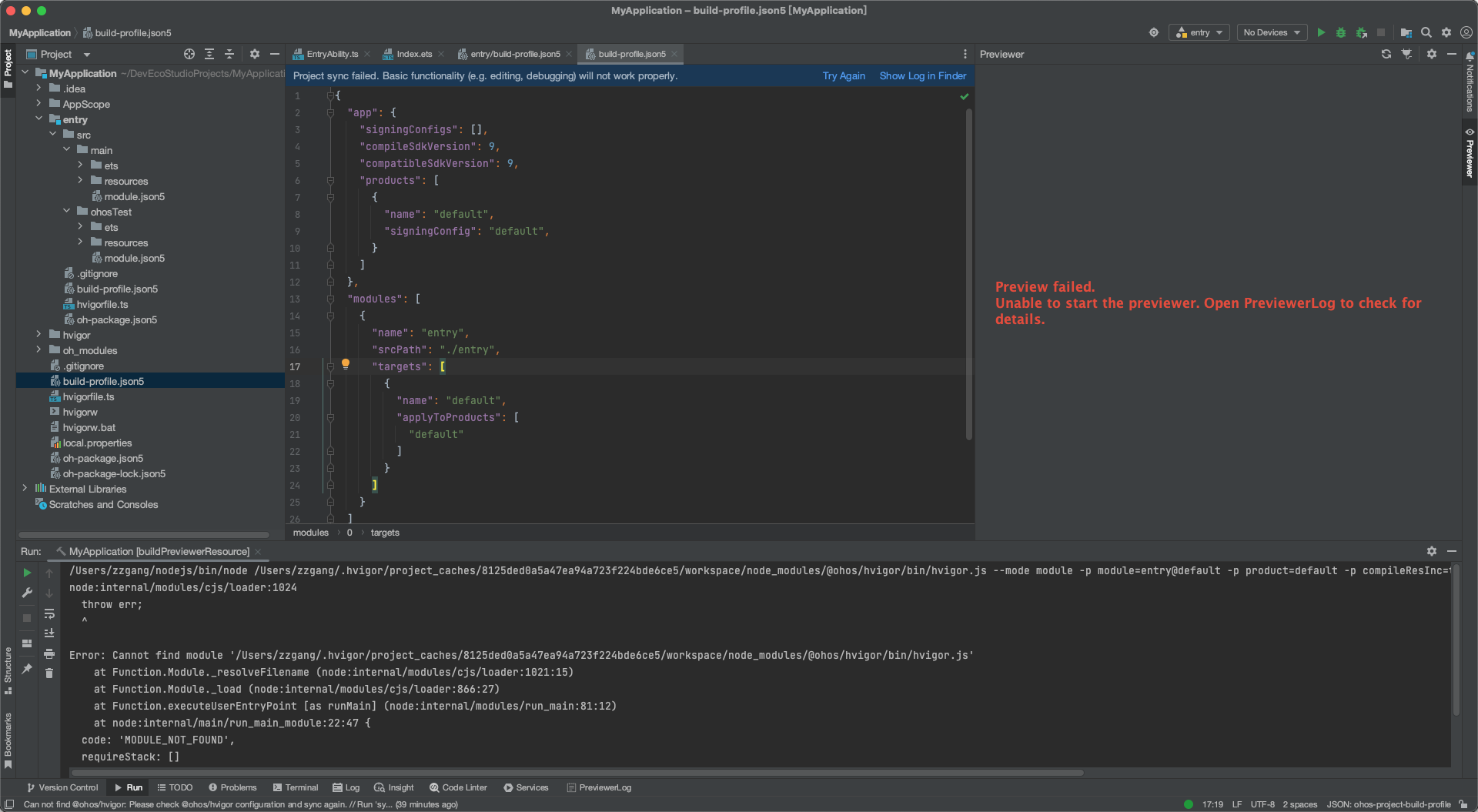Screen dimensions: 1478x812
Task: Click the stop button in the top toolbar
Action: tap(1381, 32)
